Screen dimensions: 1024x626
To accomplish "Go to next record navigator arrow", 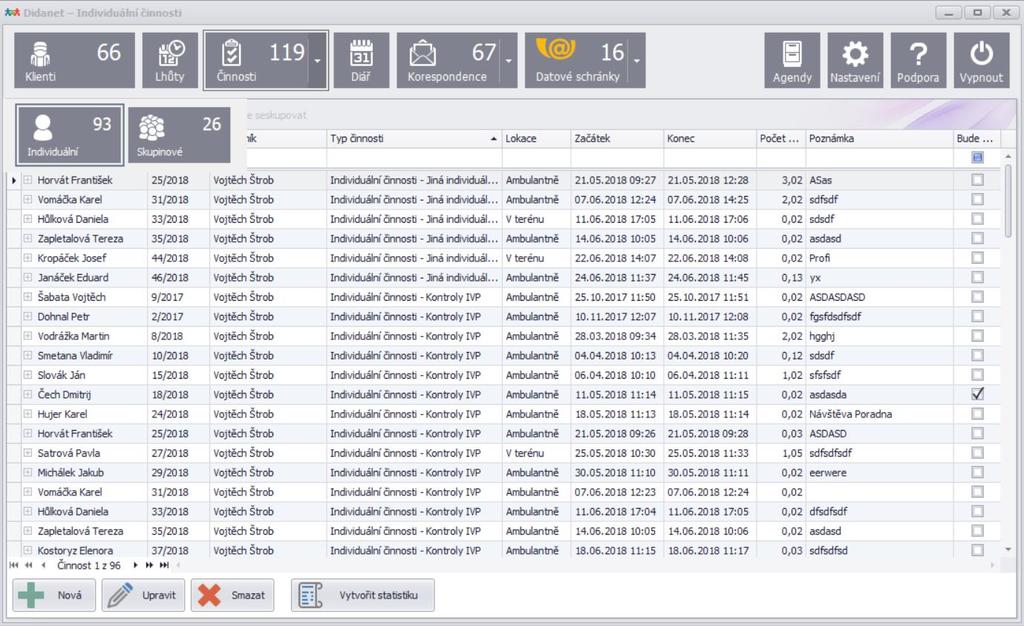I will [135, 565].
